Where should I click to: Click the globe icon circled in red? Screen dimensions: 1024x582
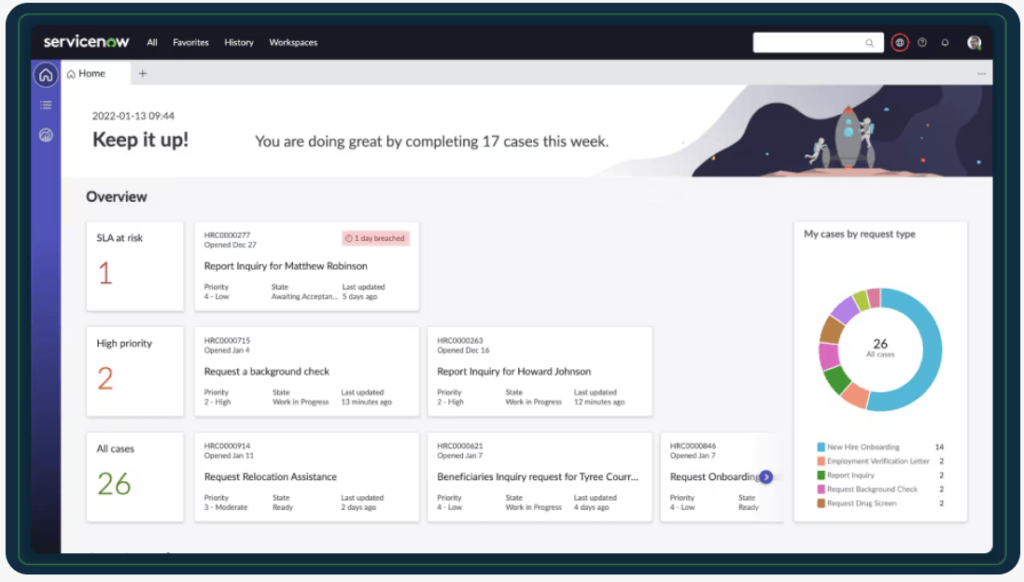[899, 42]
